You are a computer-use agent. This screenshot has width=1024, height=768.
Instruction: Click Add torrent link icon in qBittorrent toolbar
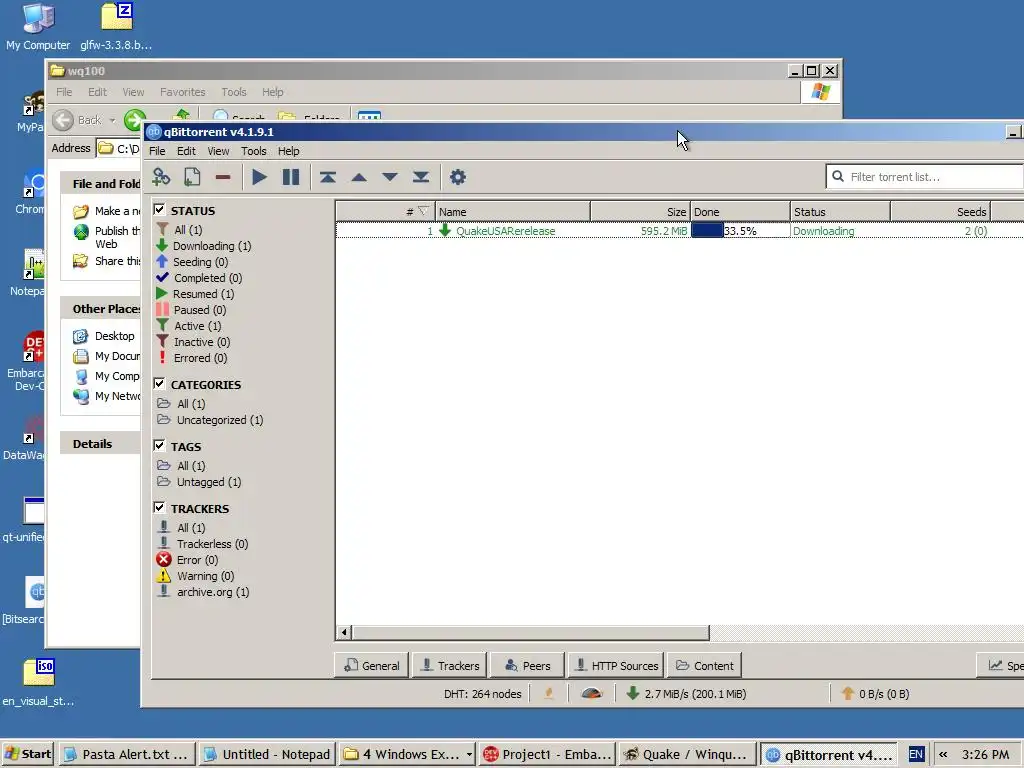[161, 177]
